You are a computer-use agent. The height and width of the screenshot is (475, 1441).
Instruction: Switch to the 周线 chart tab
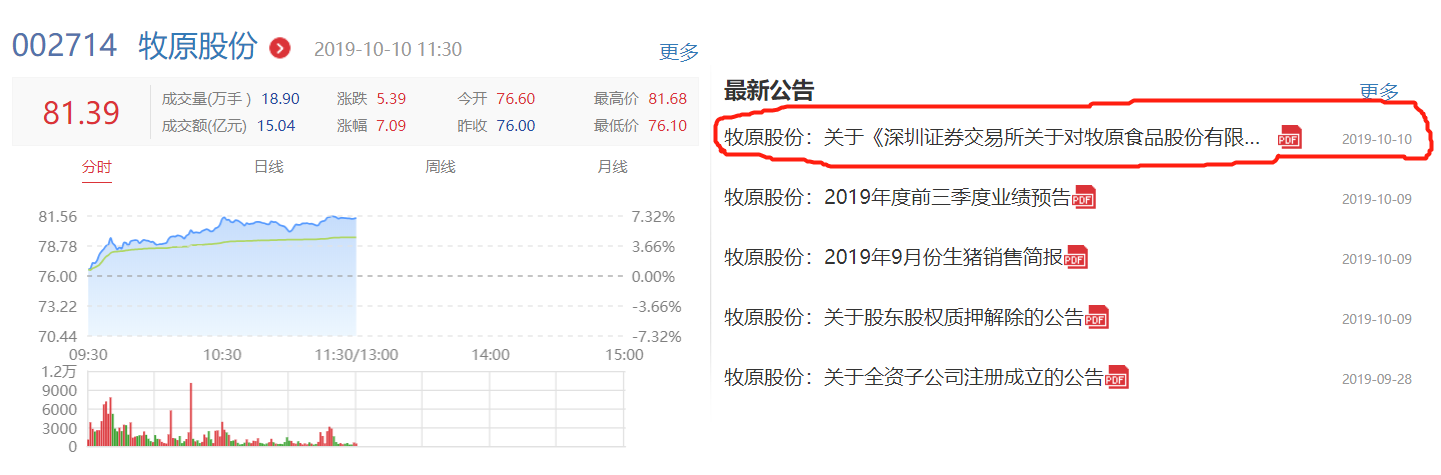click(x=441, y=167)
